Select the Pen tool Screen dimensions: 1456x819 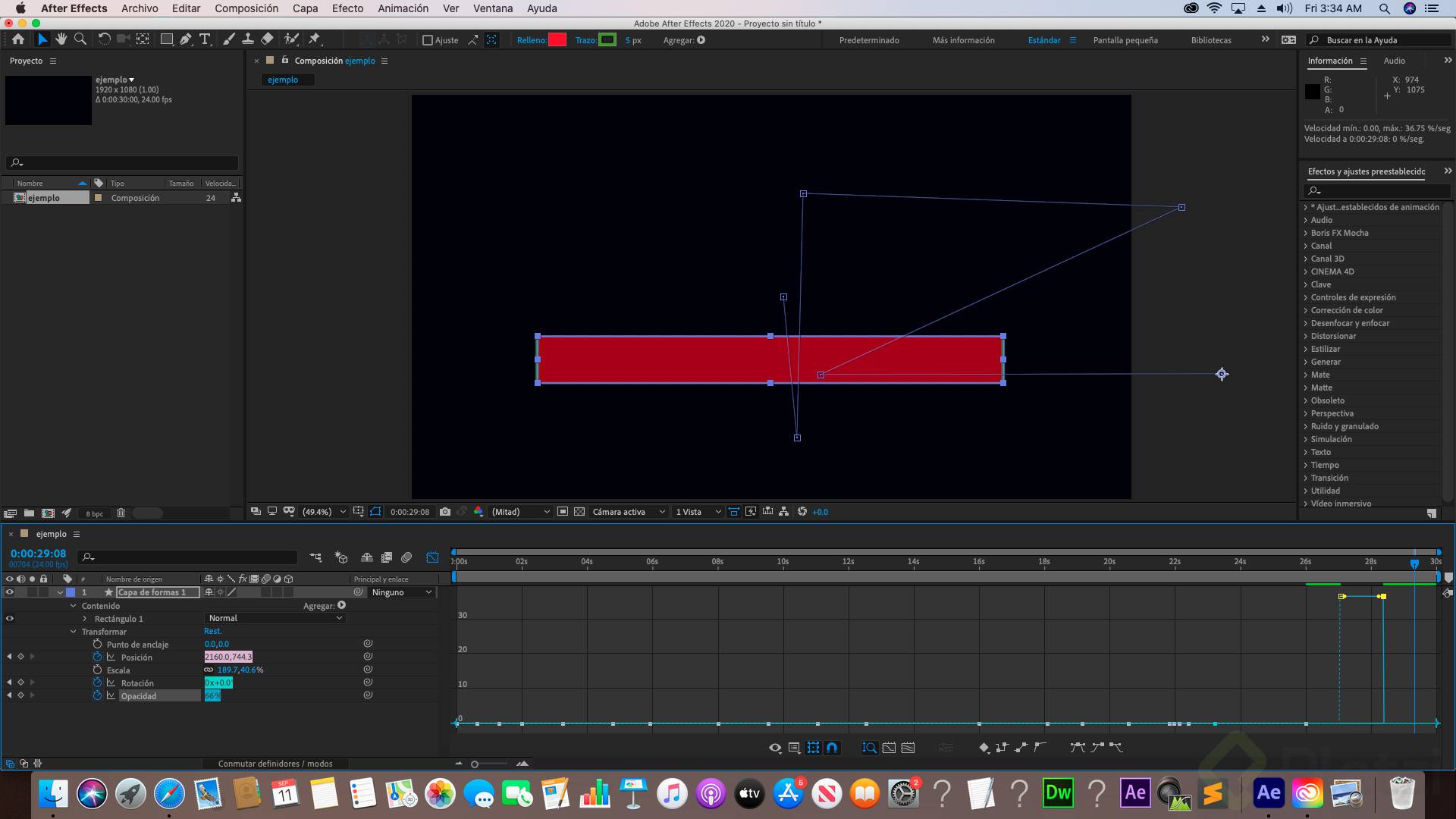(x=186, y=39)
